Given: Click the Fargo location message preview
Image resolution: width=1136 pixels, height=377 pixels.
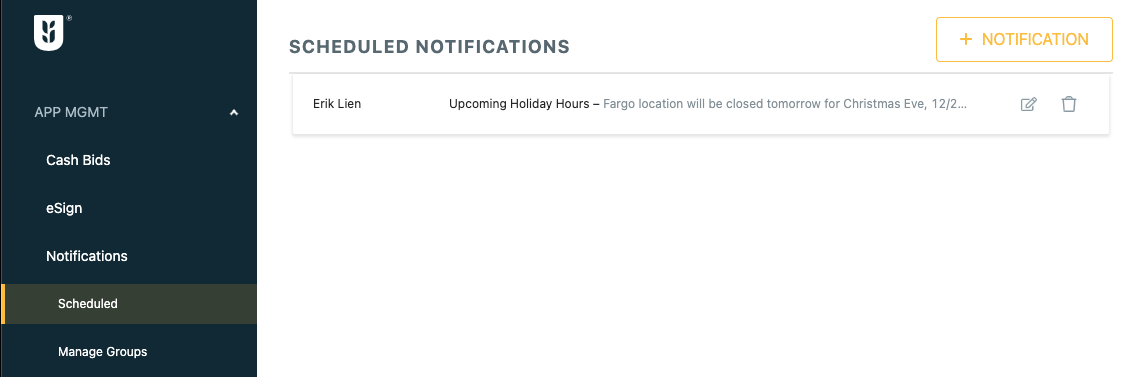Looking at the screenshot, I should pyautogui.click(x=786, y=104).
